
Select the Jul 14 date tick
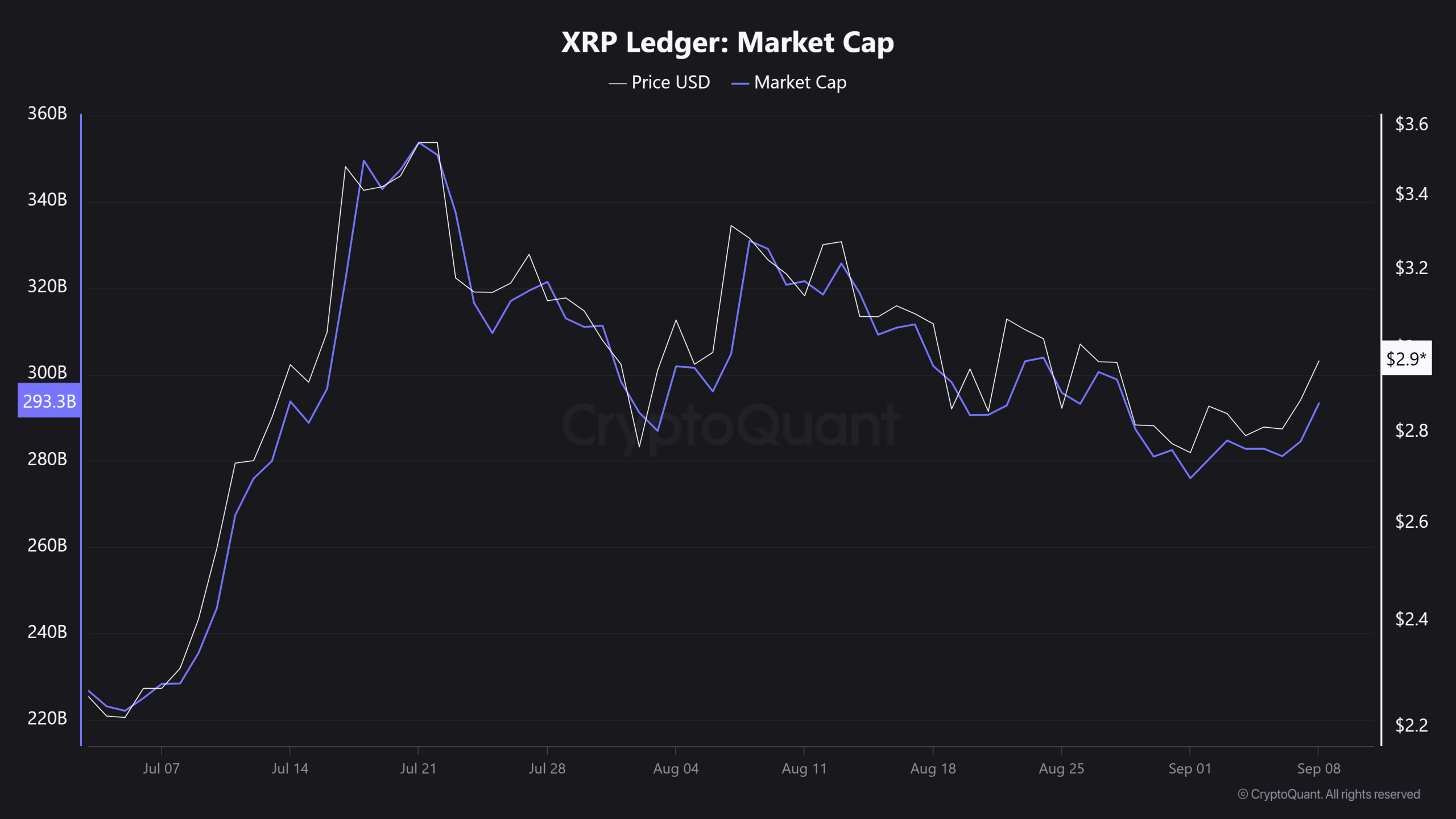pos(289,768)
